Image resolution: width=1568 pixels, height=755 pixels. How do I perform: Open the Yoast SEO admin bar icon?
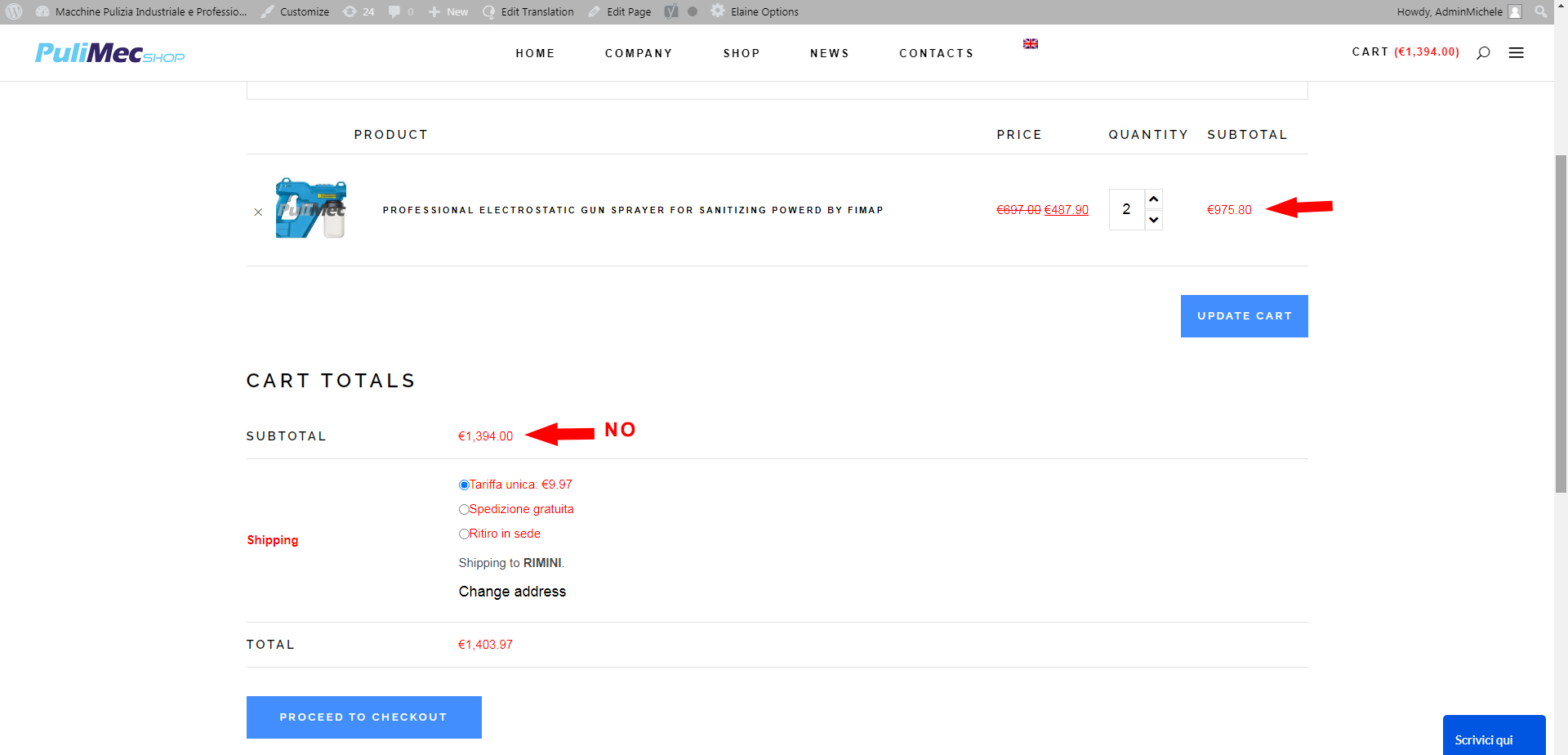(x=671, y=11)
